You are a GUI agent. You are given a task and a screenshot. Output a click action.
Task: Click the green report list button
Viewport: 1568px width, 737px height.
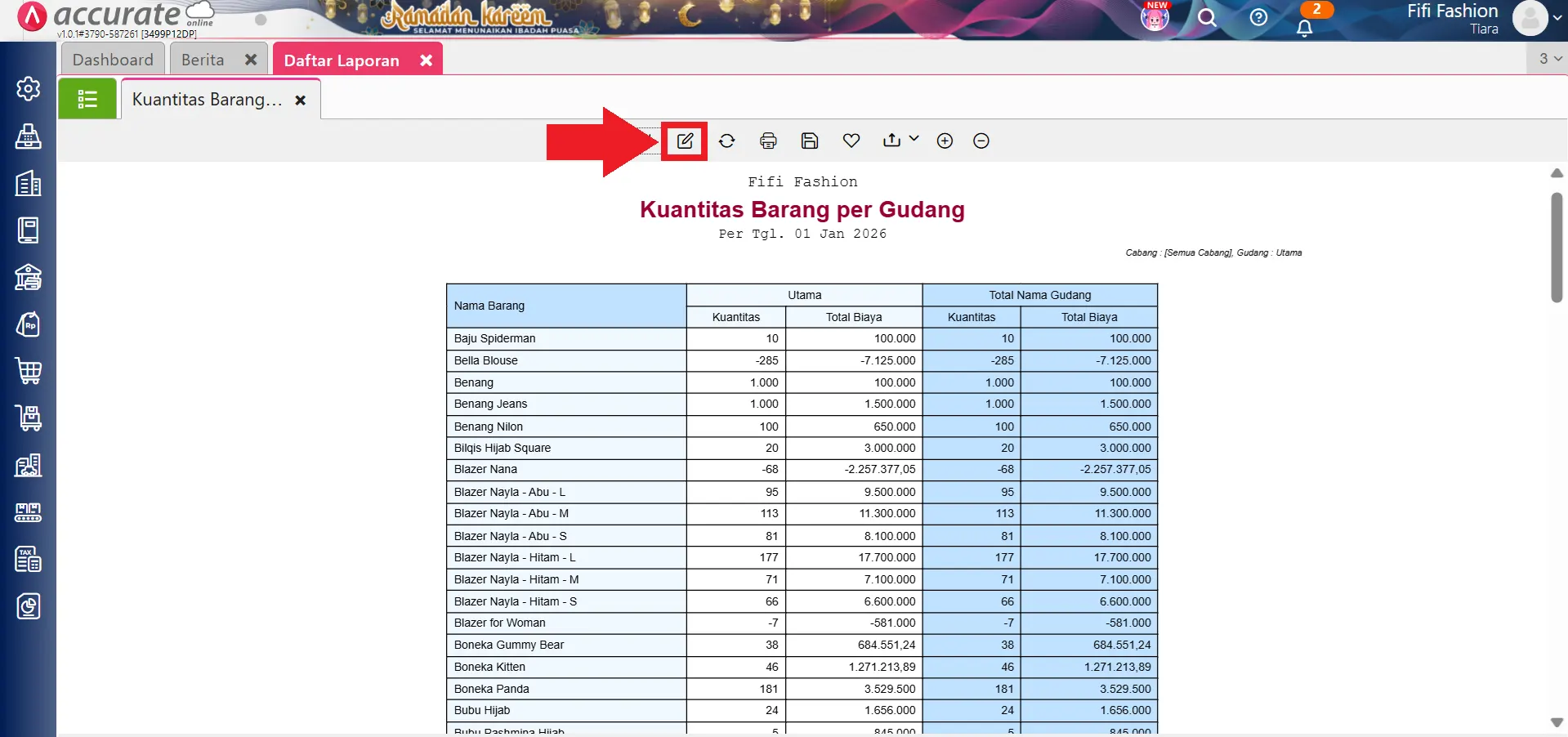[87, 99]
